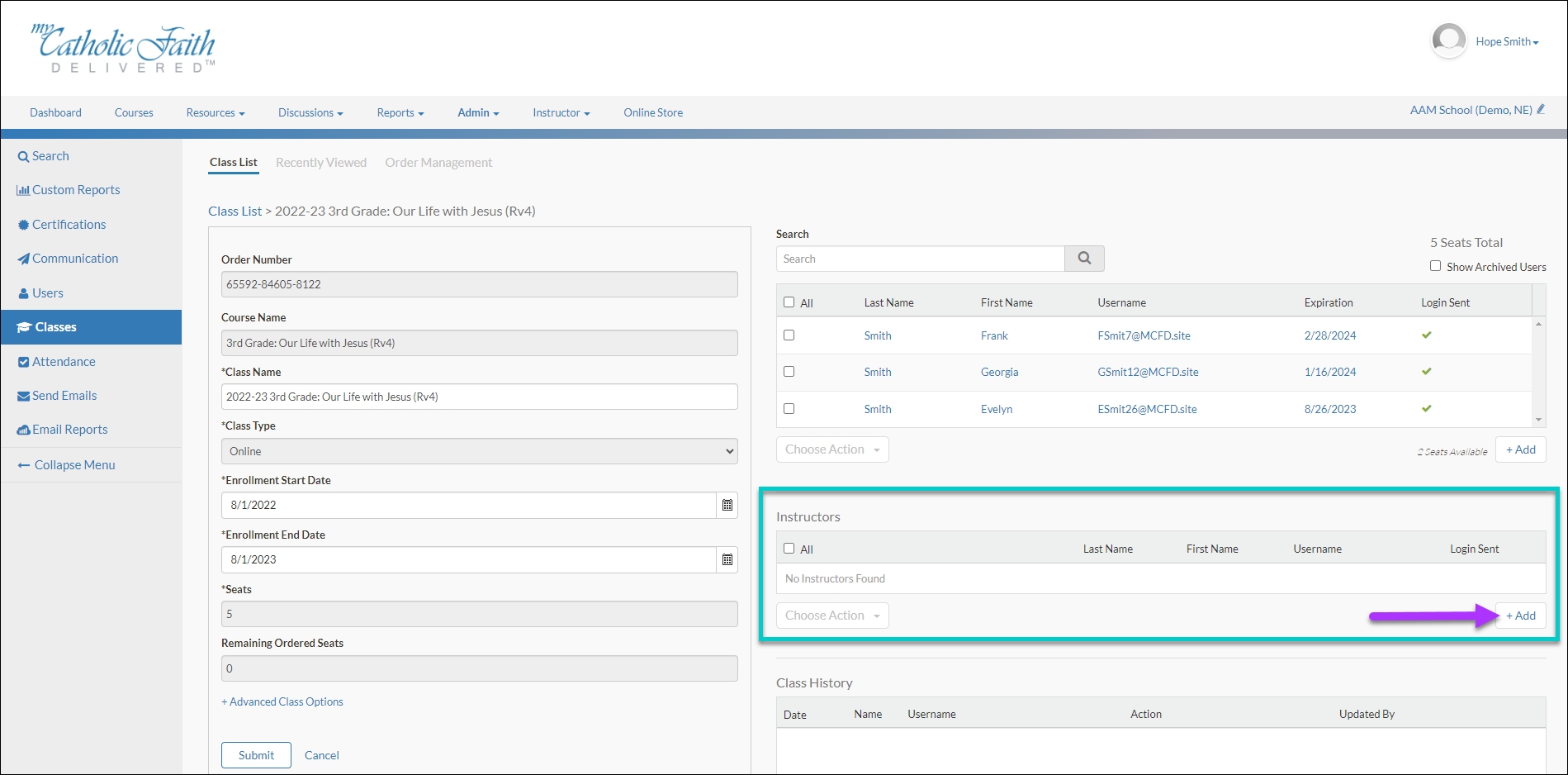This screenshot has width=1568, height=775.
Task: Click the My Catholic Faith Delivered logo
Action: [124, 50]
